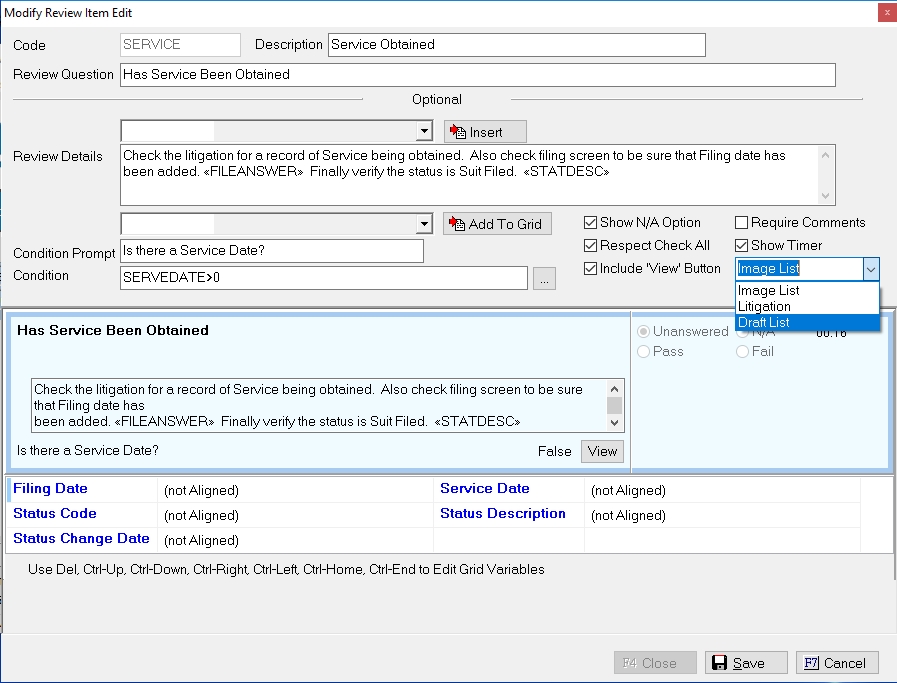Viewport: 897px width, 683px height.
Task: Disable the Include 'View' Button checkbox
Action: (x=592, y=268)
